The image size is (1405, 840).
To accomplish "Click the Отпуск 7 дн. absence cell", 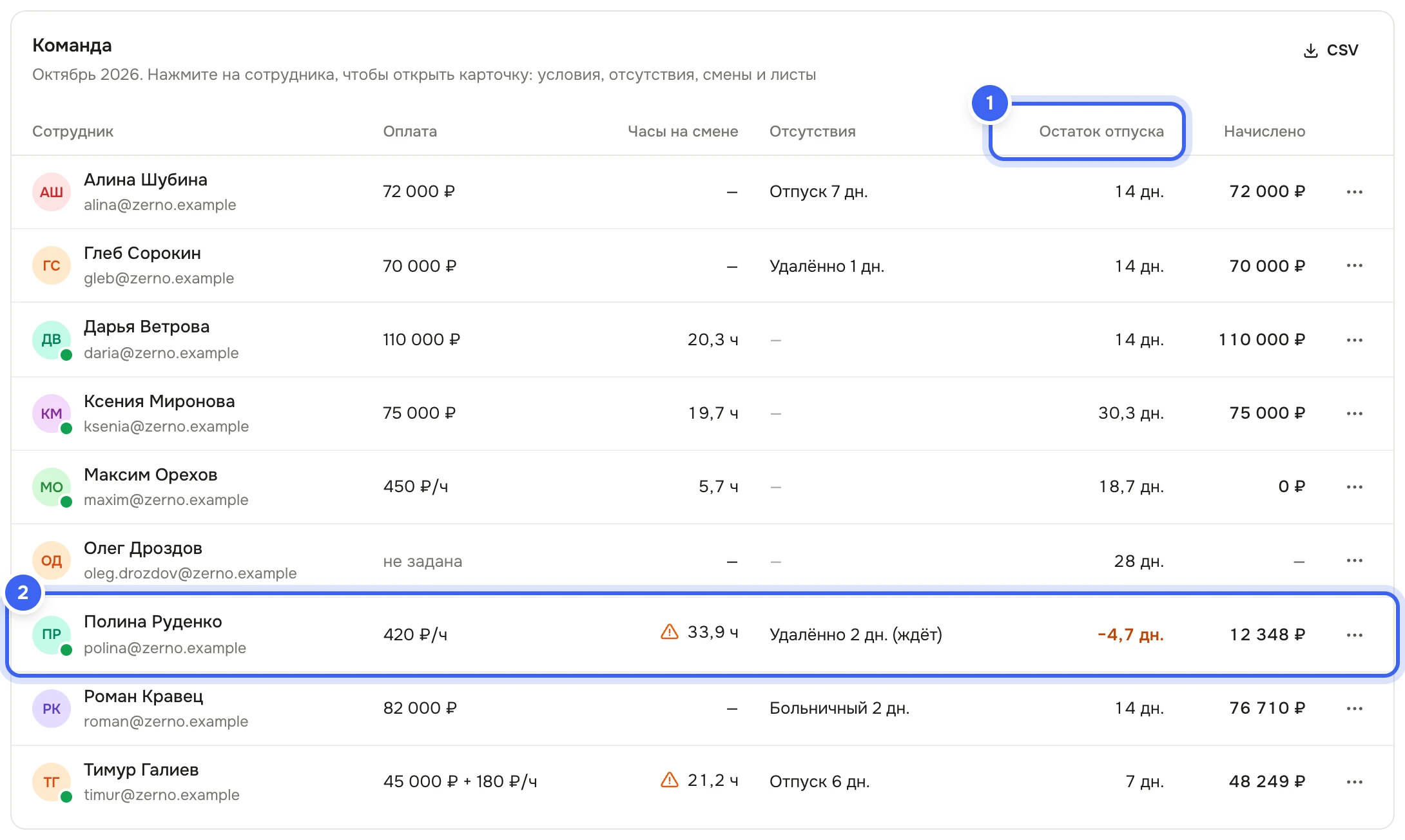I will 819,192.
